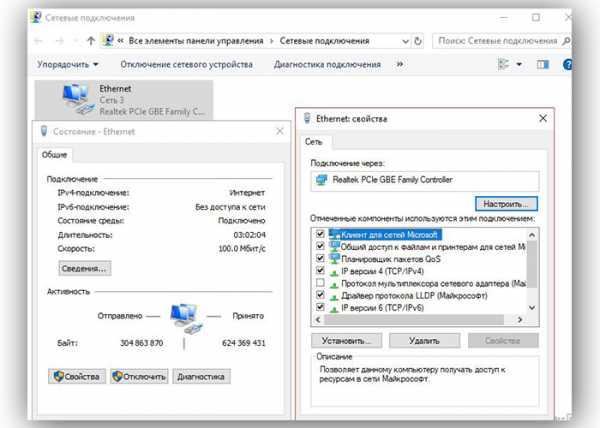This screenshot has height=428, width=600.
Task: Enable Протокол мультиплексора сетевого адаптера checkbox
Action: point(320,283)
